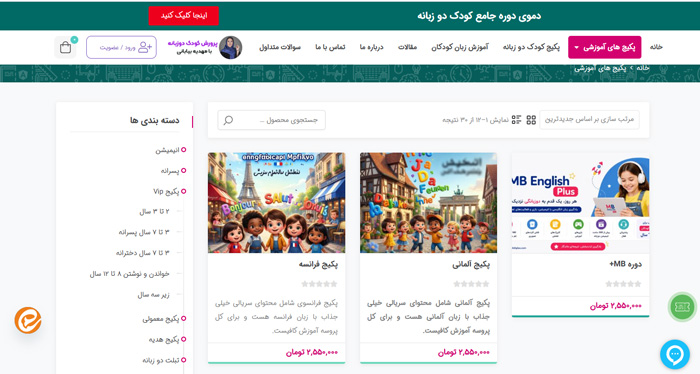Select تبلت دو زبانه category

click(x=161, y=360)
